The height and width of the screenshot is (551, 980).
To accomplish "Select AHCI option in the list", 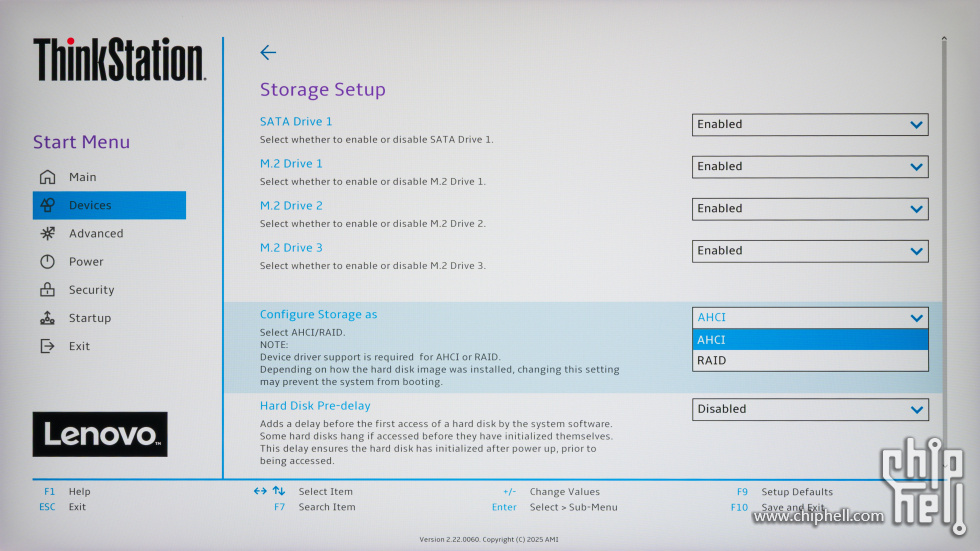I will tap(810, 339).
